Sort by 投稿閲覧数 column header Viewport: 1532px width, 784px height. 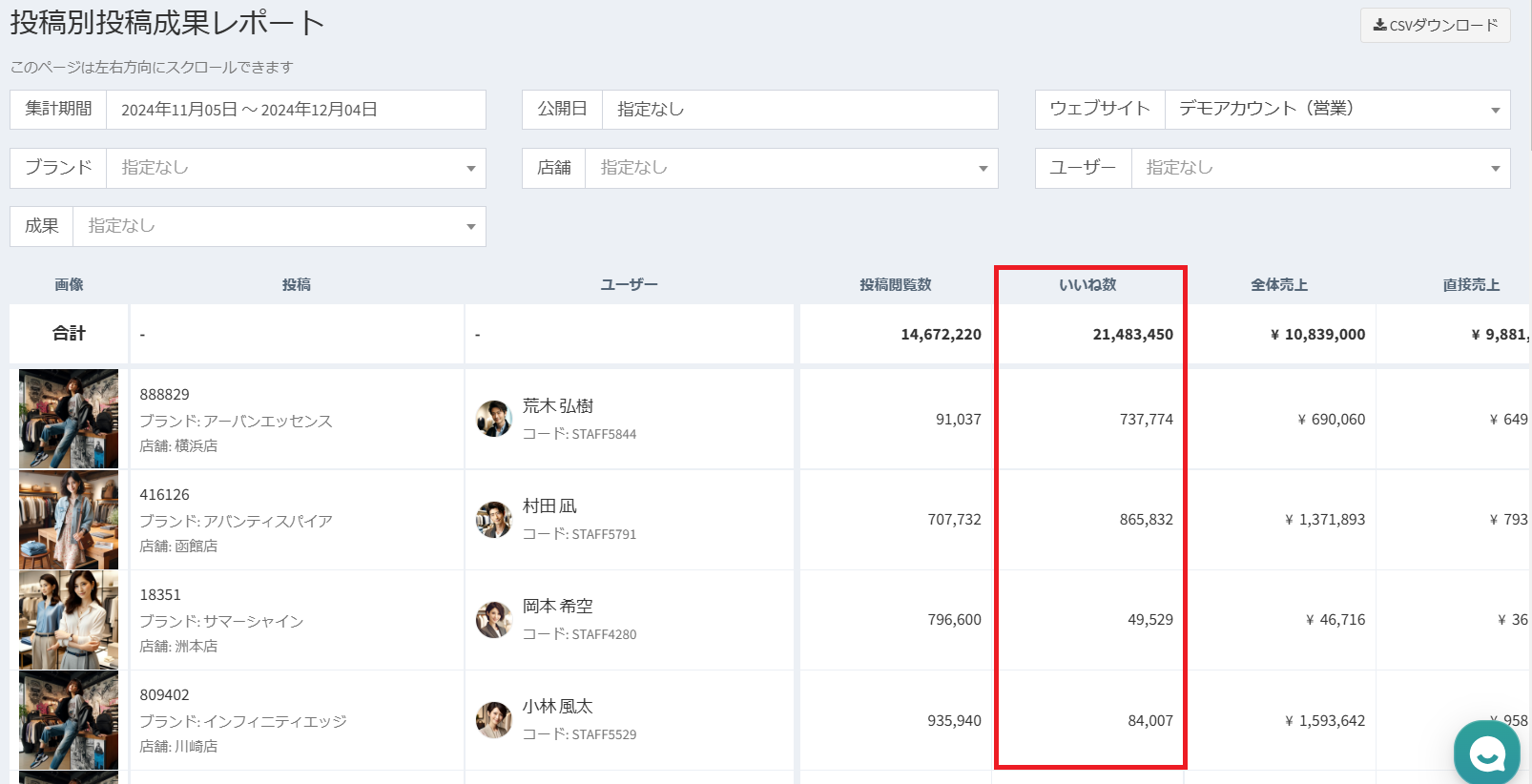(x=895, y=284)
